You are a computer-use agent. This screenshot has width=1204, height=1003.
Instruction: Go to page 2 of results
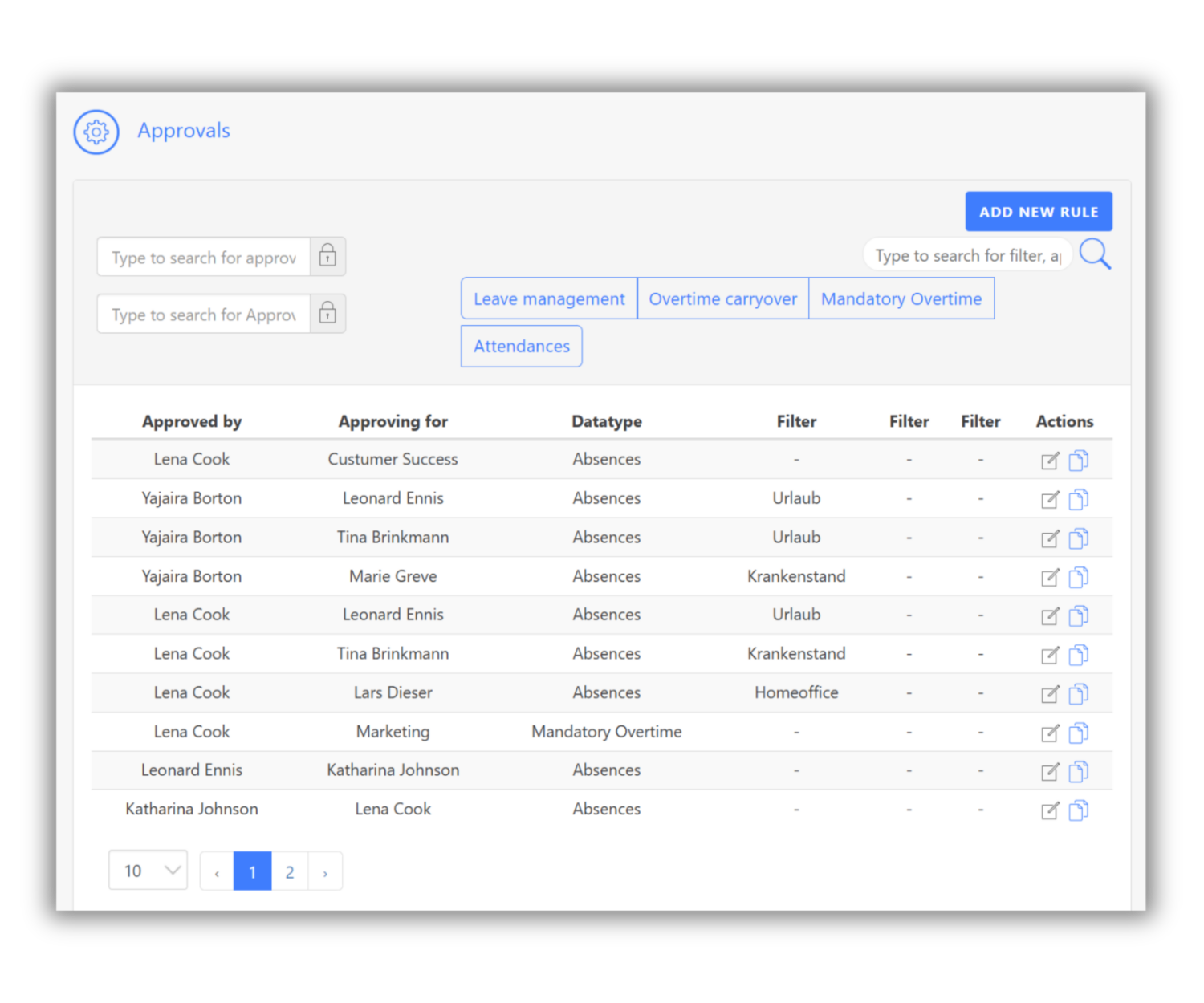[289, 871]
